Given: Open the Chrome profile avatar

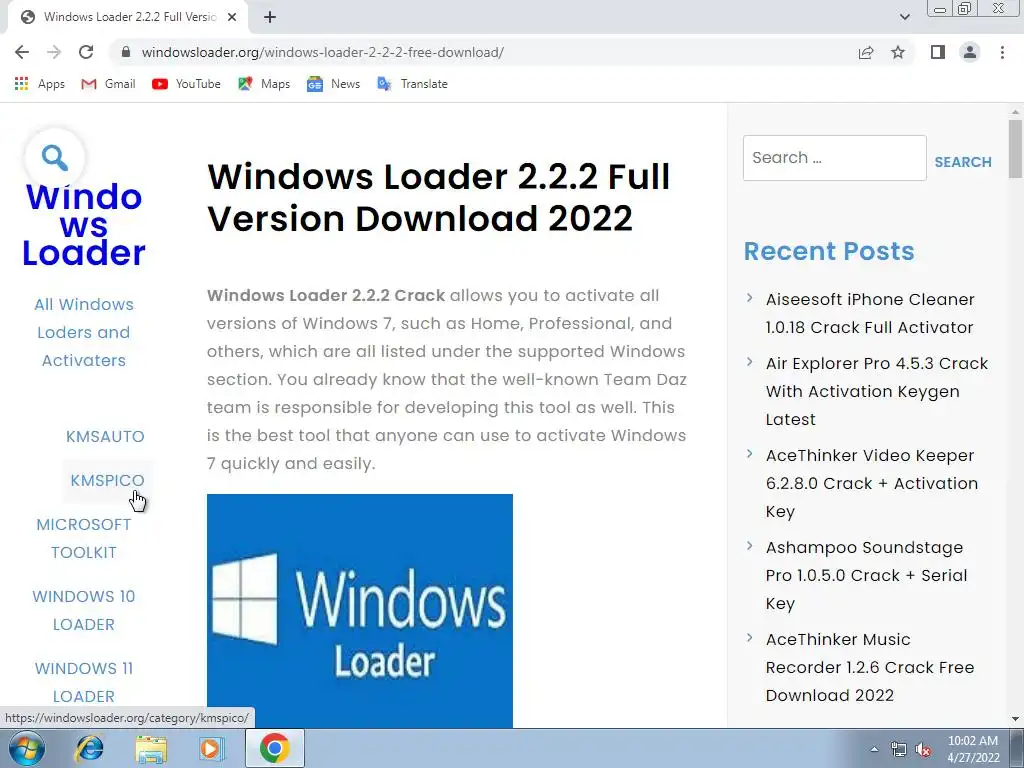Looking at the screenshot, I should coord(970,52).
